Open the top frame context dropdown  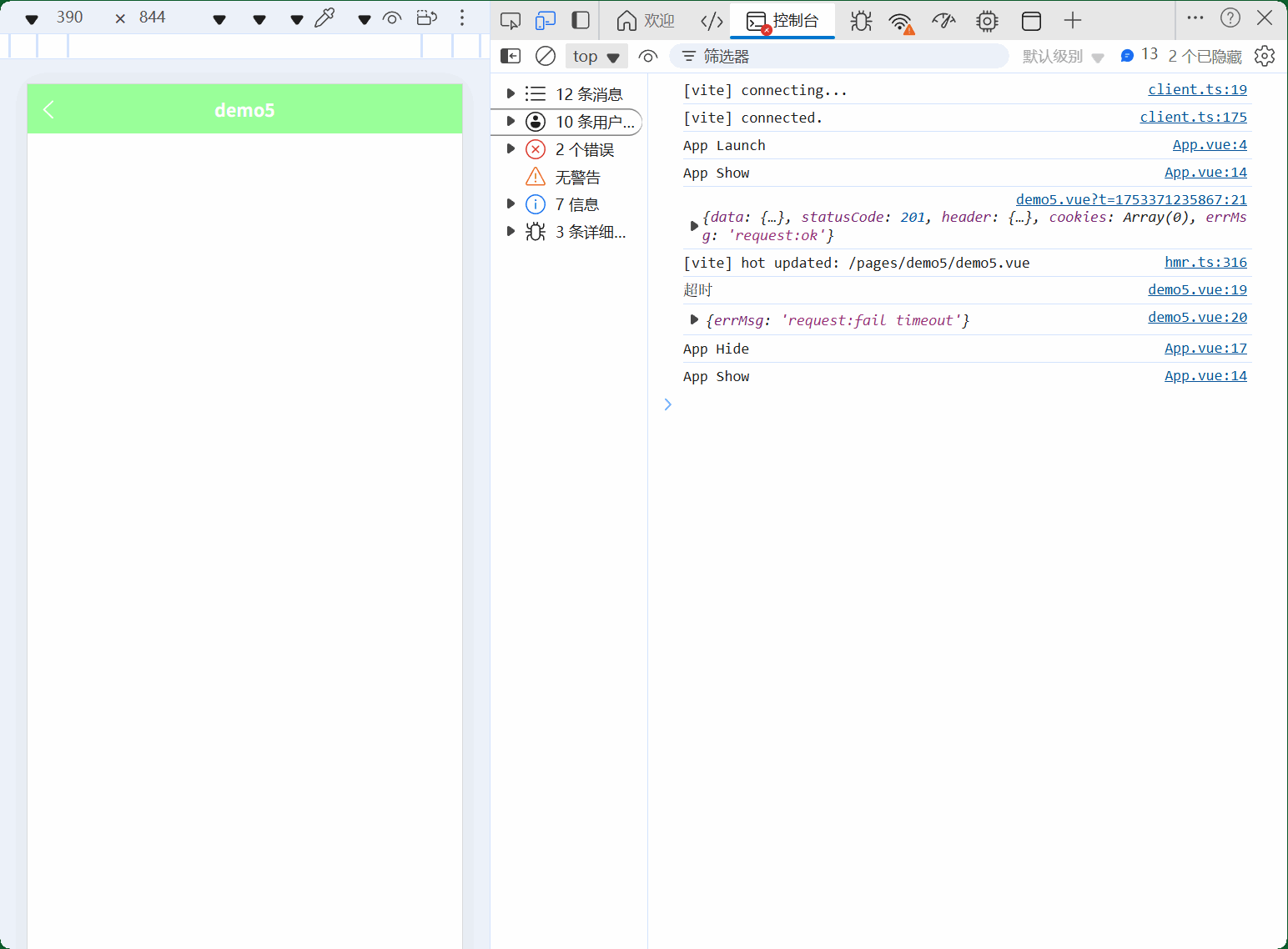[x=596, y=56]
